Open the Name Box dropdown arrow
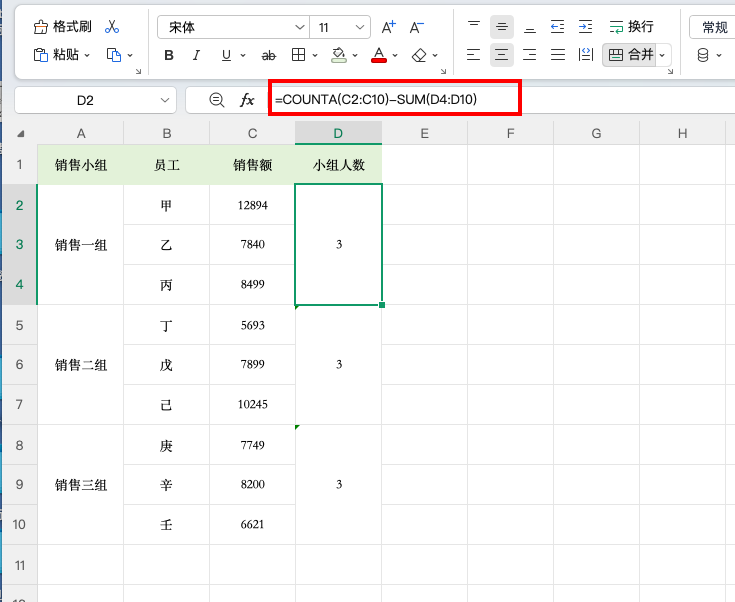The image size is (735, 602). click(x=165, y=100)
